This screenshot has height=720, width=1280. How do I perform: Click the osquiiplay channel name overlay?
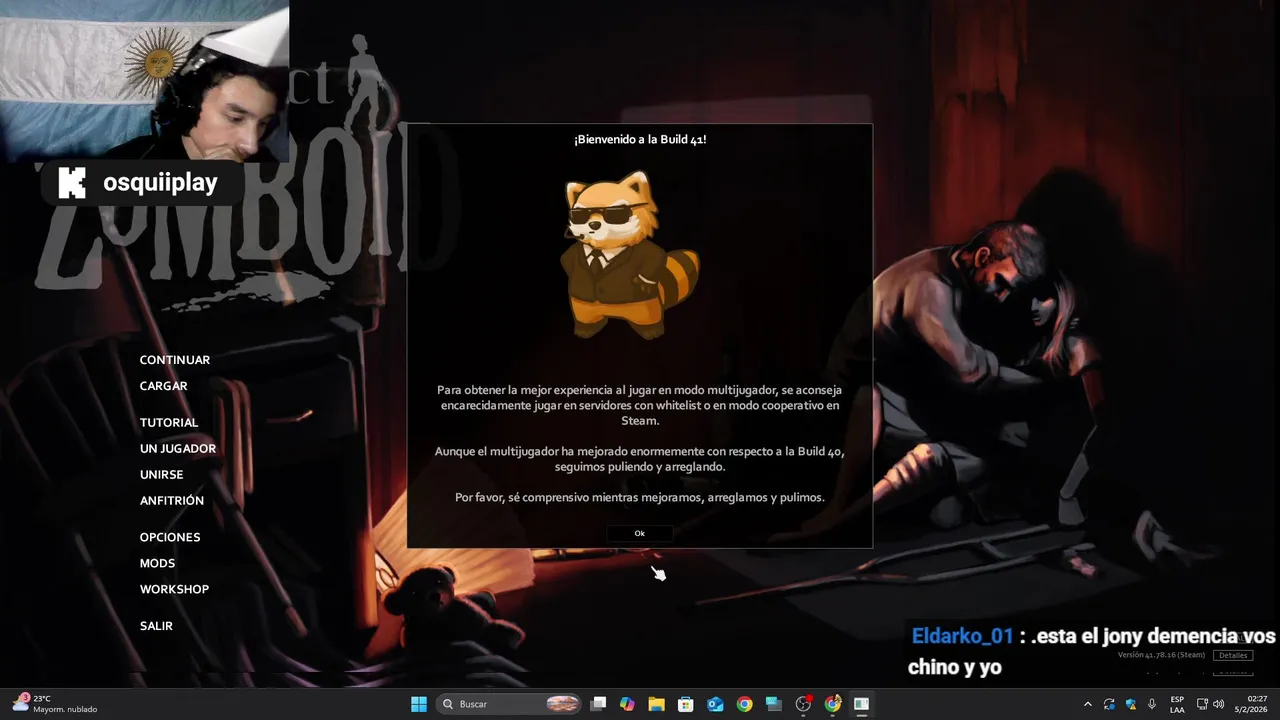(160, 183)
